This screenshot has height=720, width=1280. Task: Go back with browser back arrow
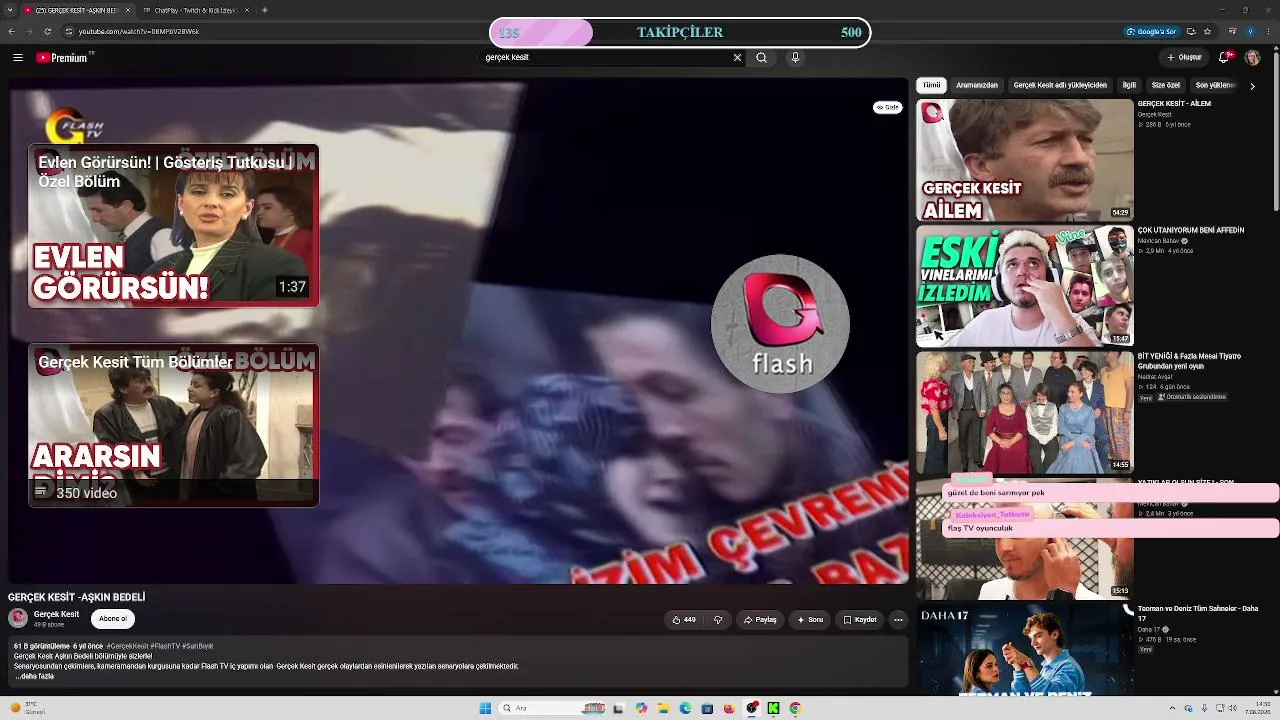(x=11, y=32)
